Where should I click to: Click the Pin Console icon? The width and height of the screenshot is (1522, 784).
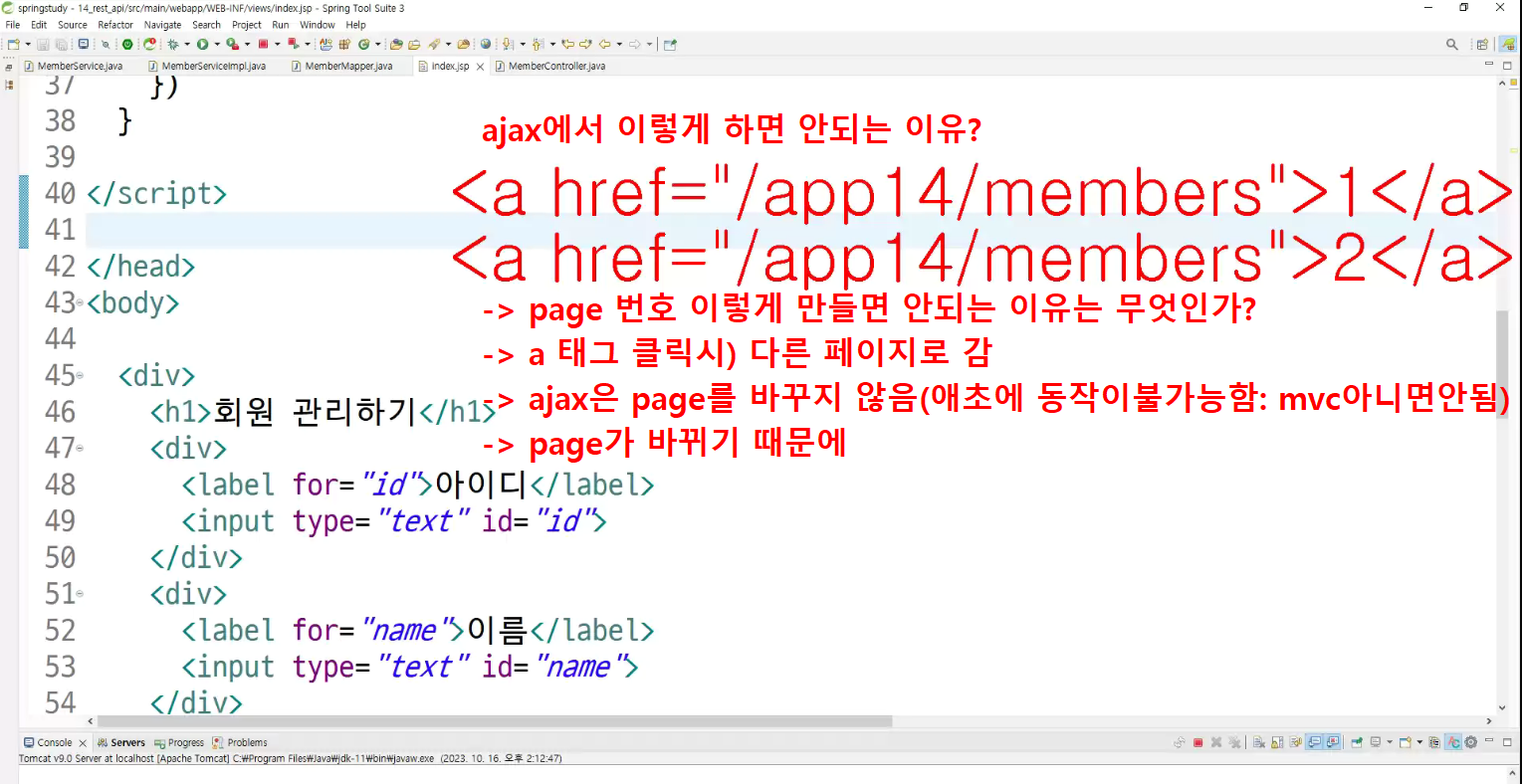(1357, 742)
